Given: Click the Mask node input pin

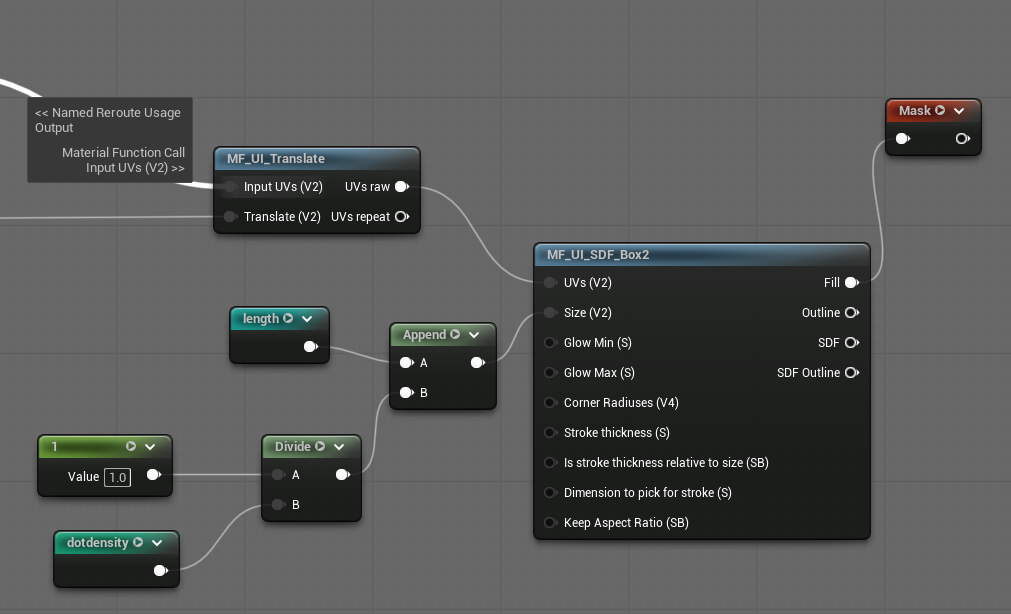Looking at the screenshot, I should click(x=903, y=139).
